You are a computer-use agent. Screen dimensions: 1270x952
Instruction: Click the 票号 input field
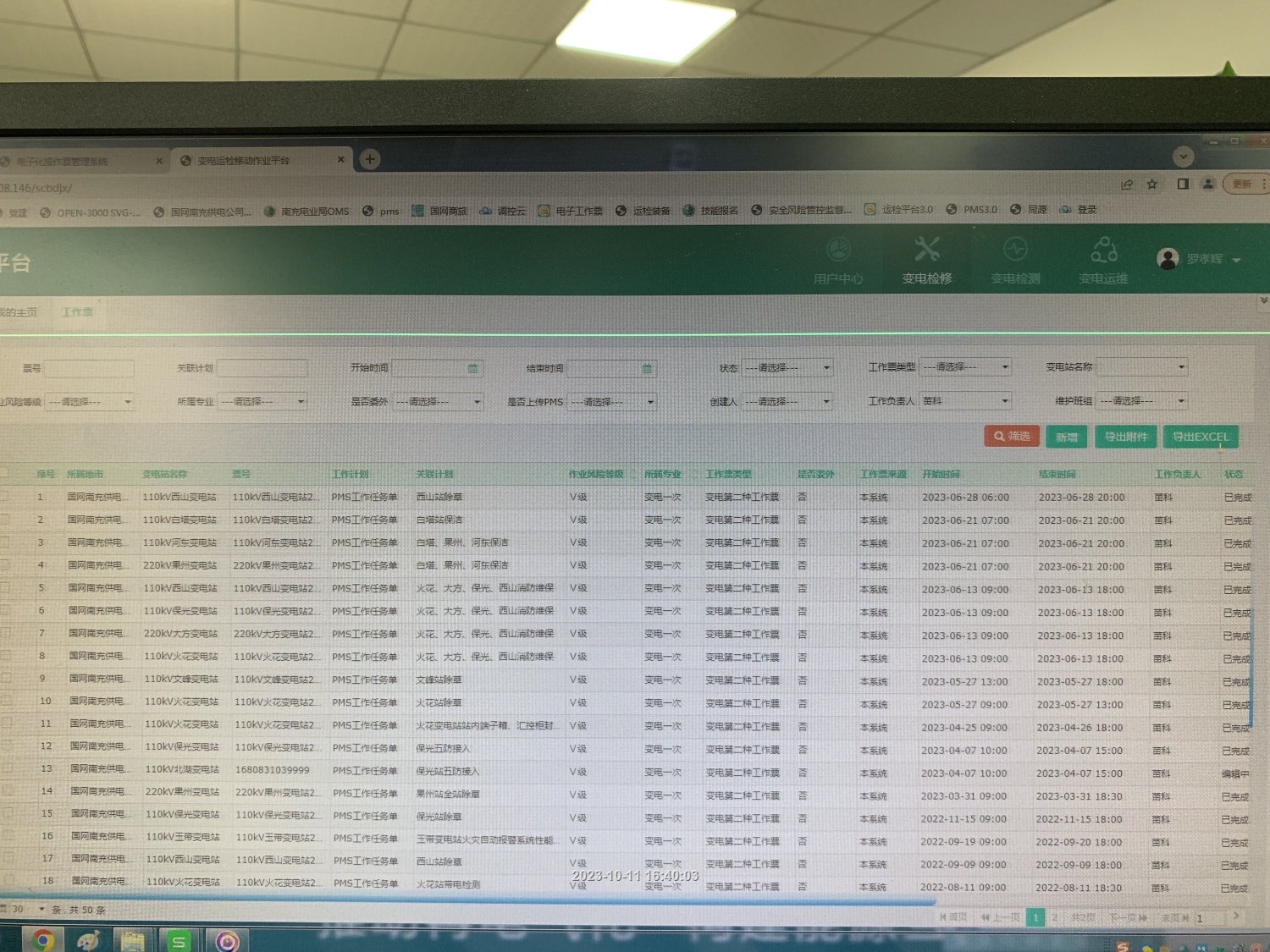pyautogui.click(x=89, y=369)
